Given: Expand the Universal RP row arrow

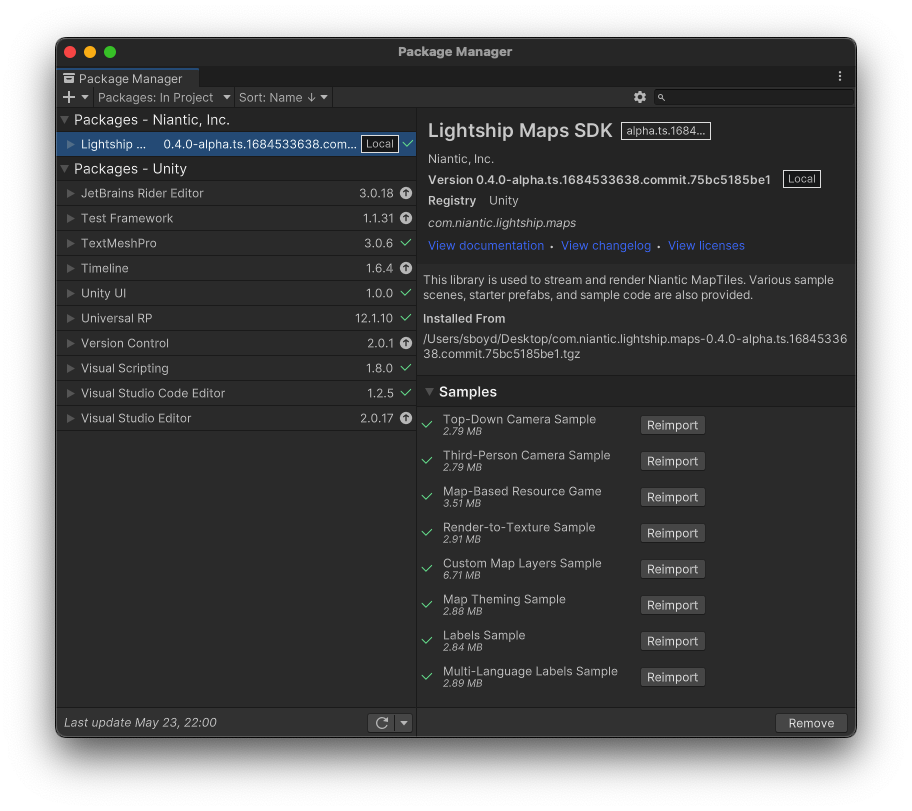Looking at the screenshot, I should pos(70,318).
